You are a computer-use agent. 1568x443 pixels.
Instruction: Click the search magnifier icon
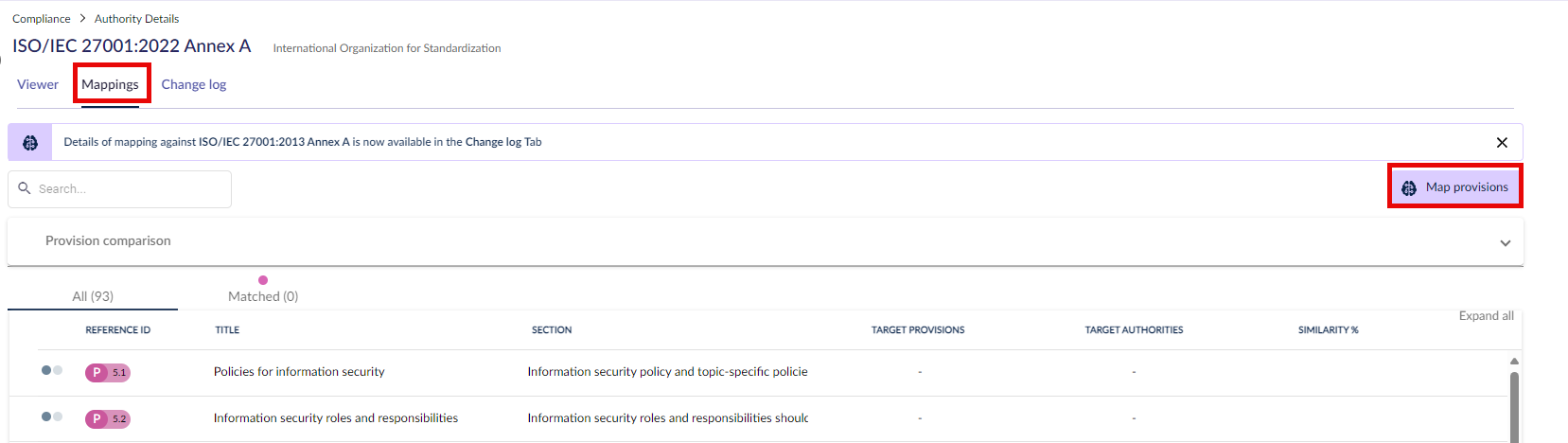[x=25, y=188]
